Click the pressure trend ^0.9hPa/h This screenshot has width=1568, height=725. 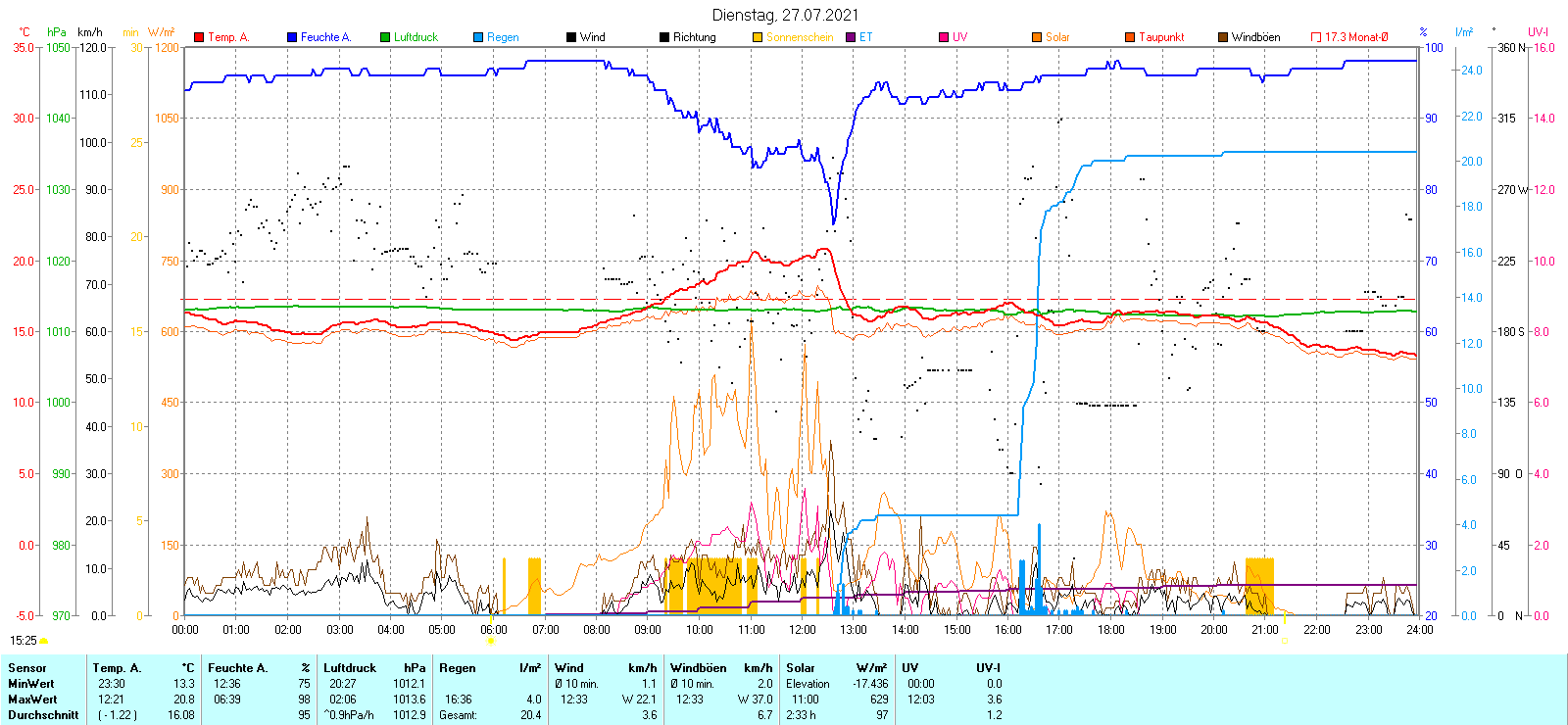pyautogui.click(x=349, y=715)
